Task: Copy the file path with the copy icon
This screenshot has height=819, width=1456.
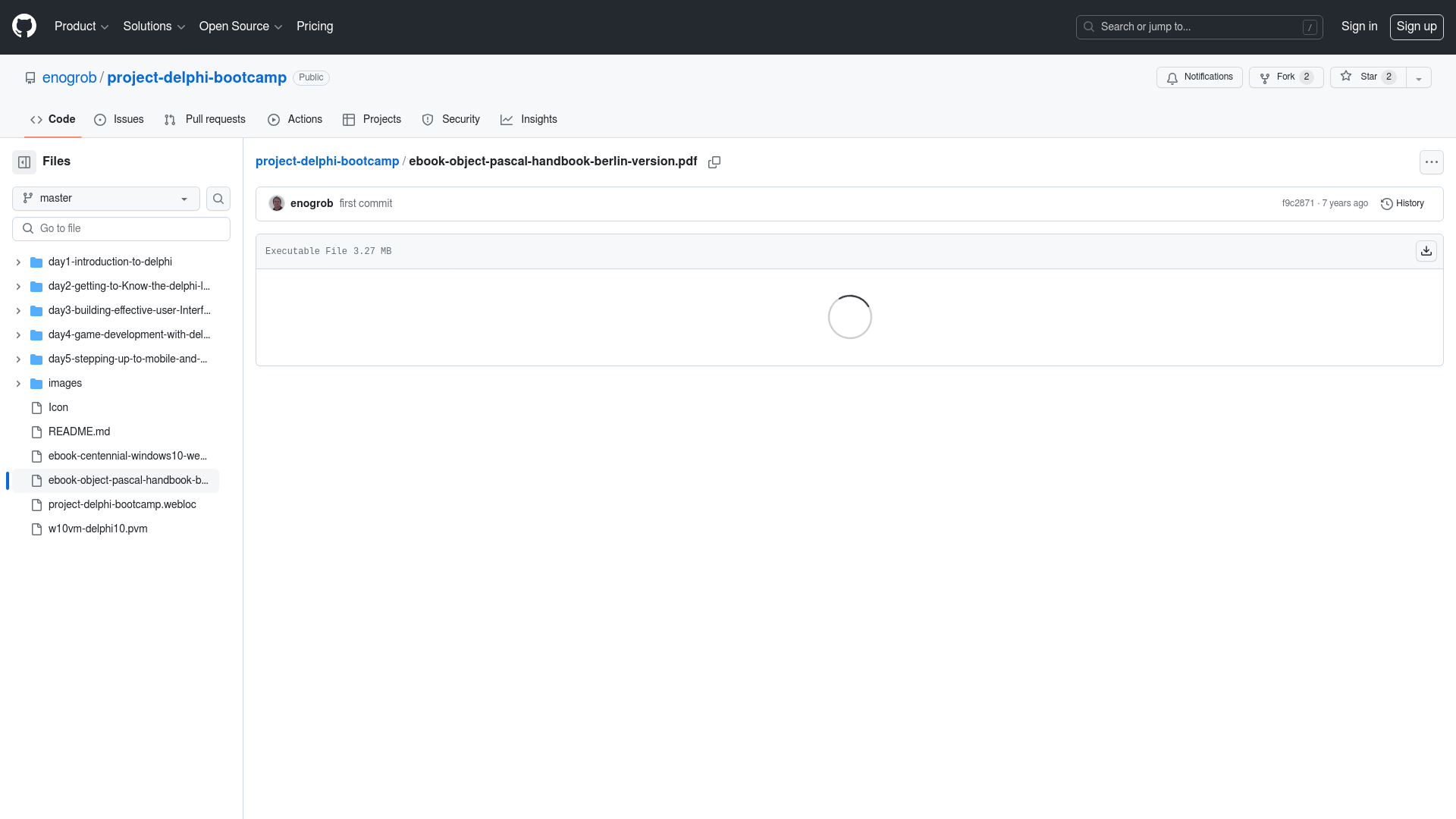Action: 714,162
